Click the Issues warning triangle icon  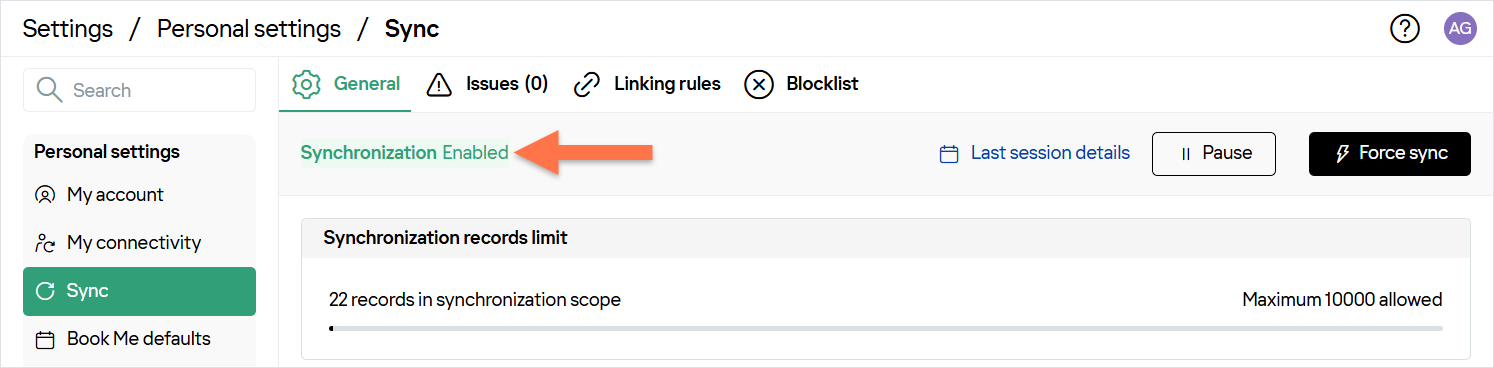tap(439, 84)
